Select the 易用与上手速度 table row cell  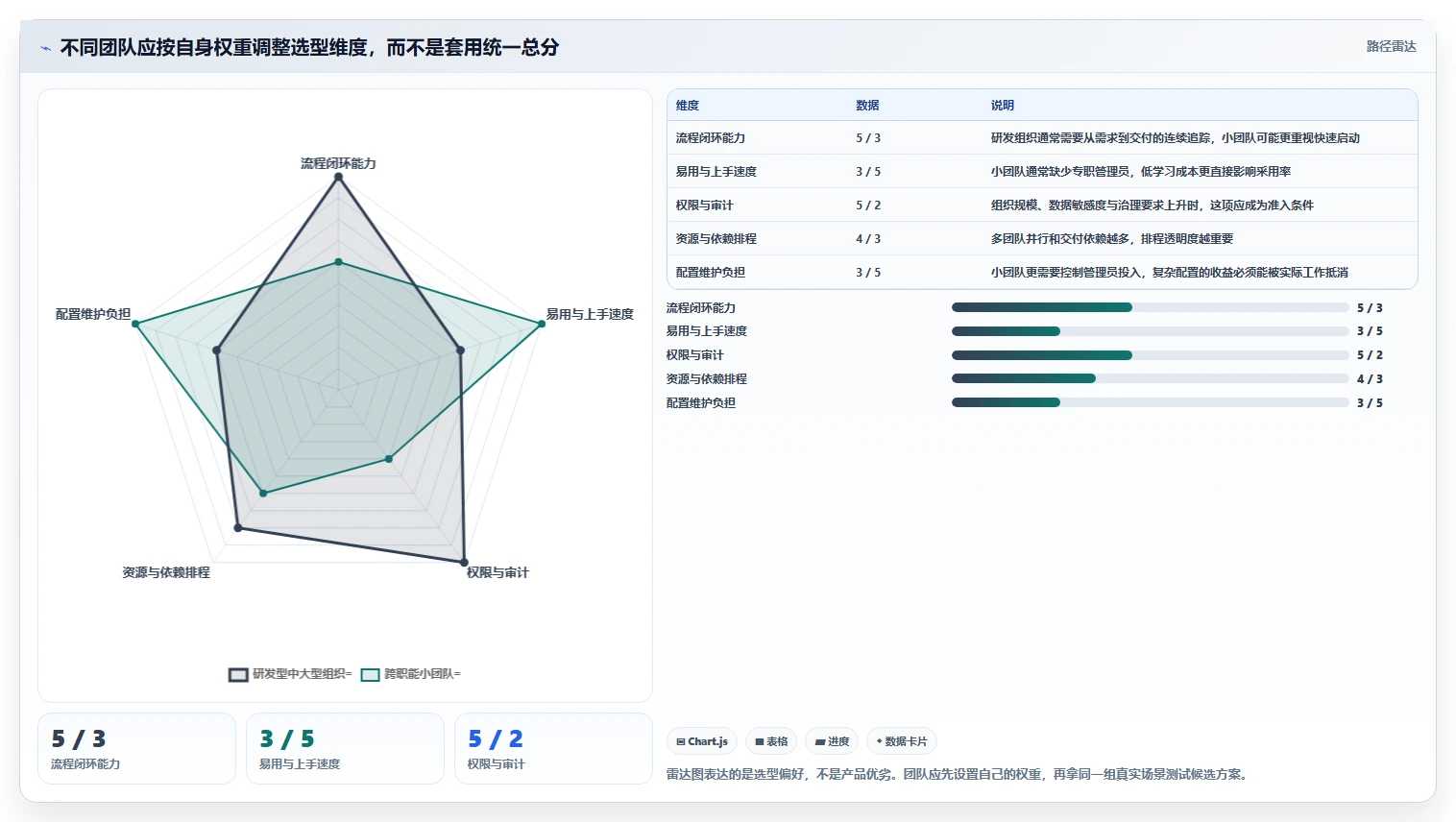716,172
